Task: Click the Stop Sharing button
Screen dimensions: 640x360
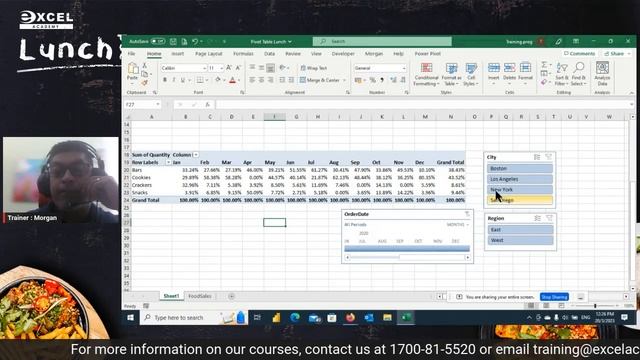Action: [554, 297]
